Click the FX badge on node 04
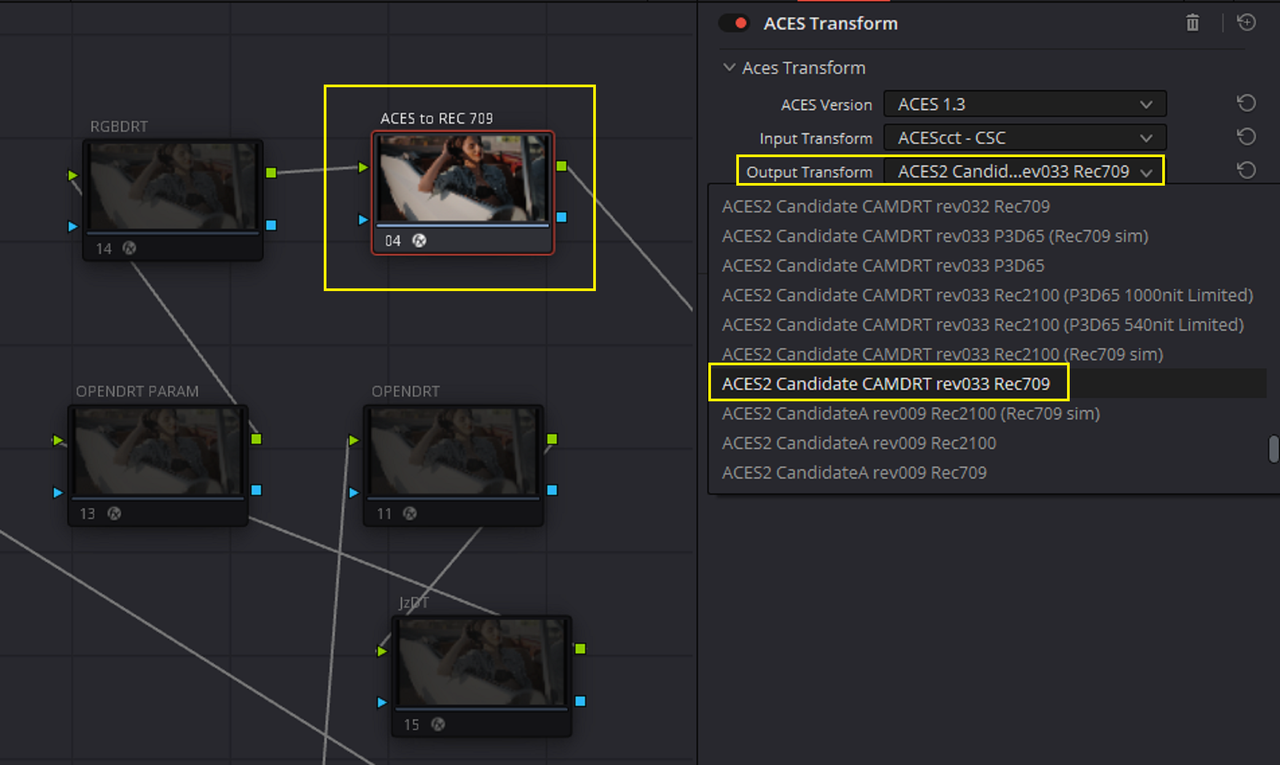 coord(419,240)
